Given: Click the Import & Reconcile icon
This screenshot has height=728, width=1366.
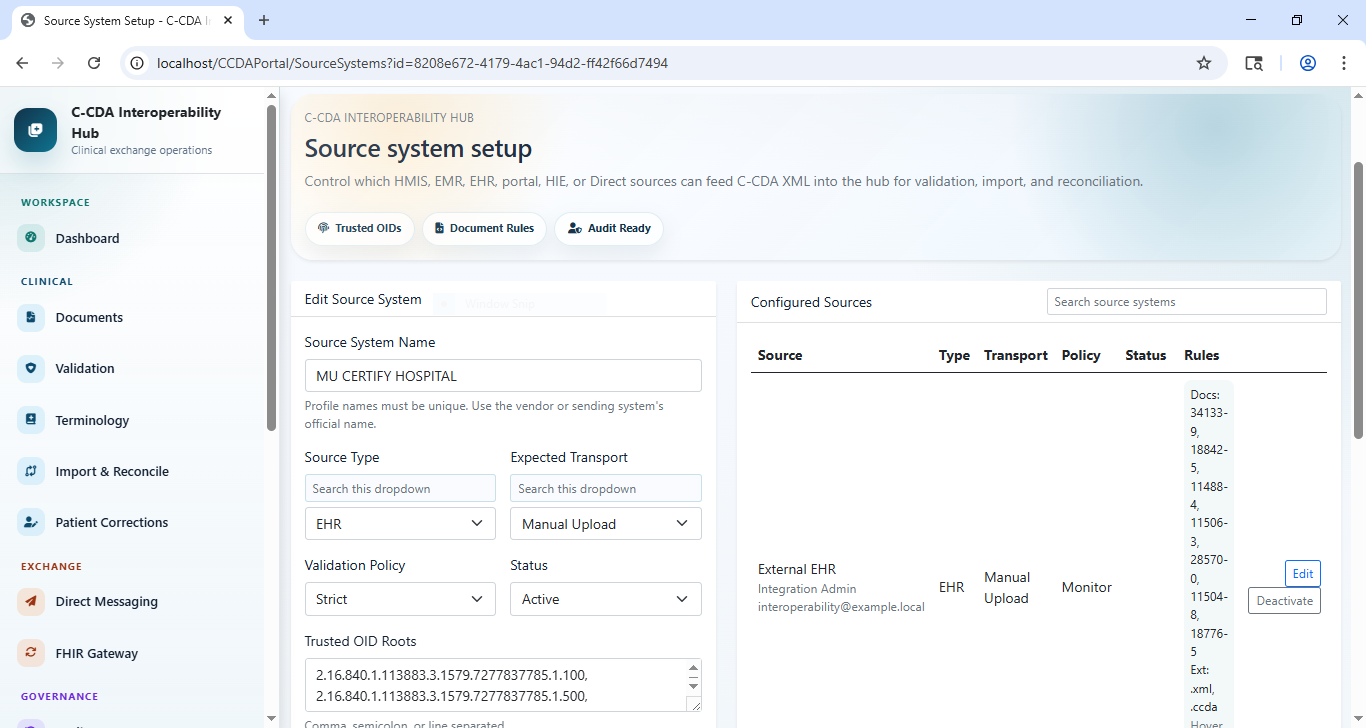Looking at the screenshot, I should tap(31, 471).
